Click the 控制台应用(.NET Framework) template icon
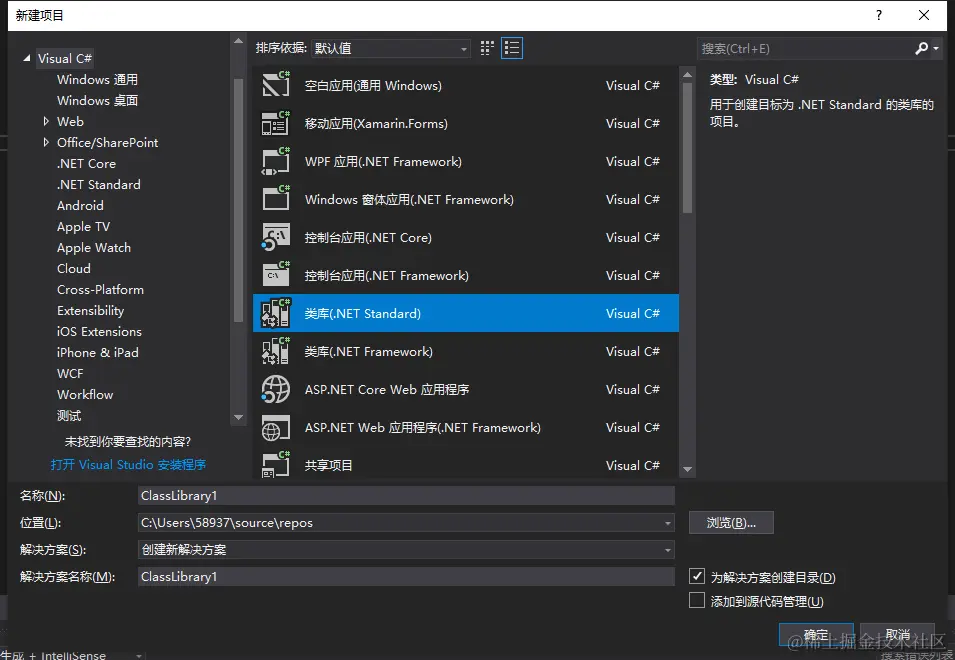This screenshot has height=660, width=955. point(276,275)
